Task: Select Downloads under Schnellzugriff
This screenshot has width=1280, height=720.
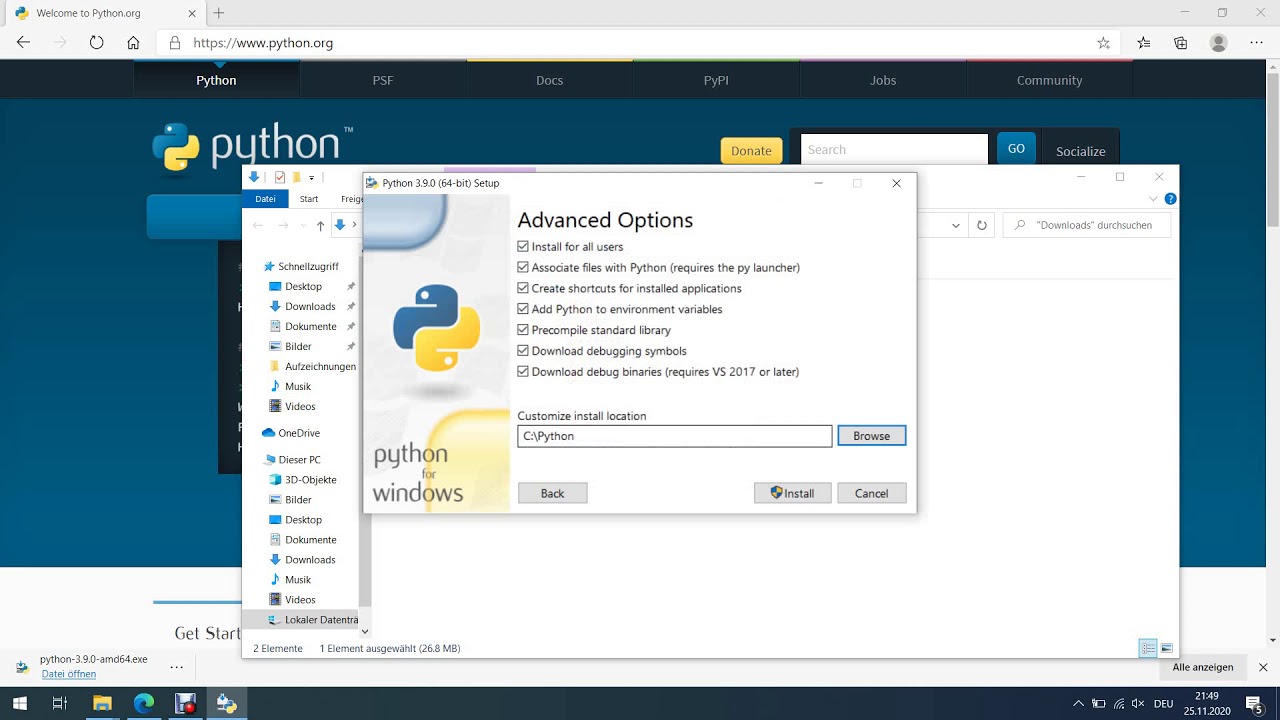Action: (310, 307)
